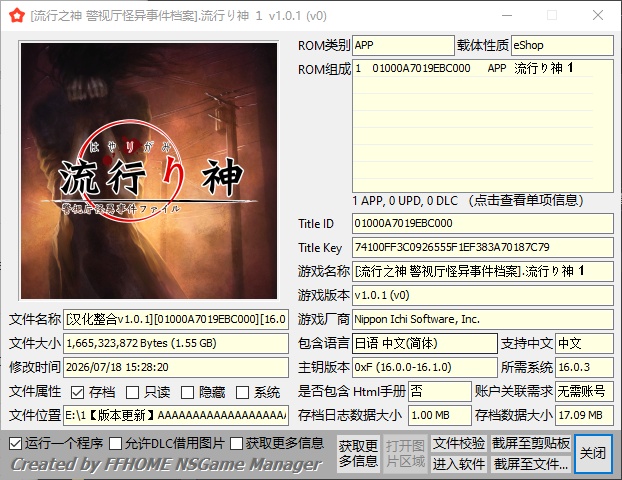The height and width of the screenshot is (480, 622).
Task: Select the ROM row 01000A7019EBC000 in the list
Action: 472,68
